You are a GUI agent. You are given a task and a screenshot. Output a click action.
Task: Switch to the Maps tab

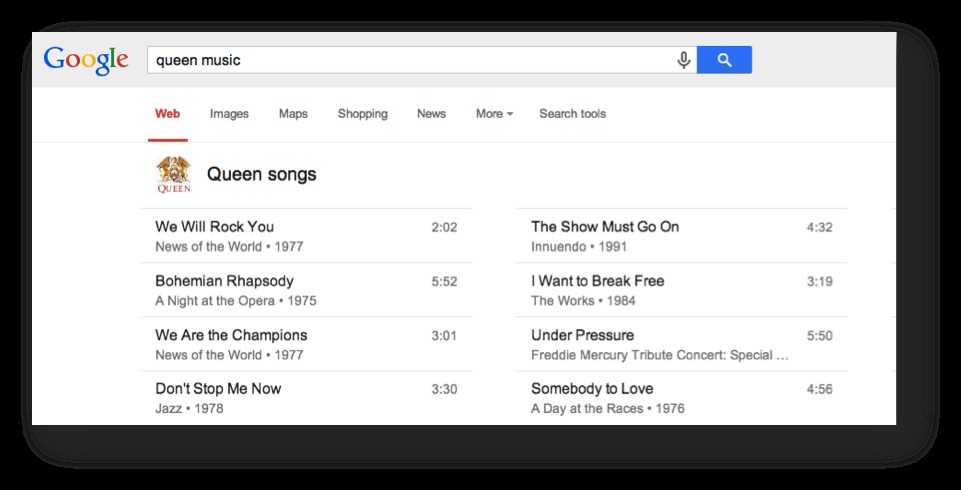pyautogui.click(x=293, y=114)
